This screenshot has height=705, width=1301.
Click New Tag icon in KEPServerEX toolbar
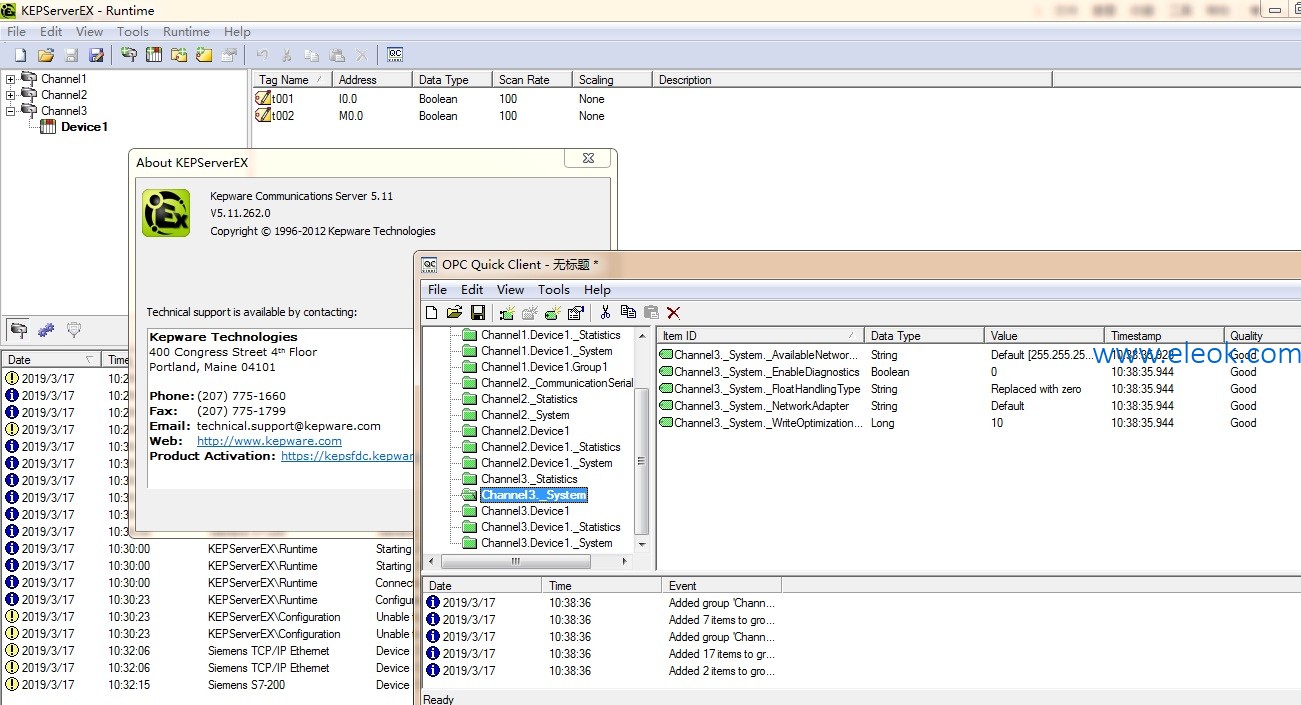(x=204, y=55)
